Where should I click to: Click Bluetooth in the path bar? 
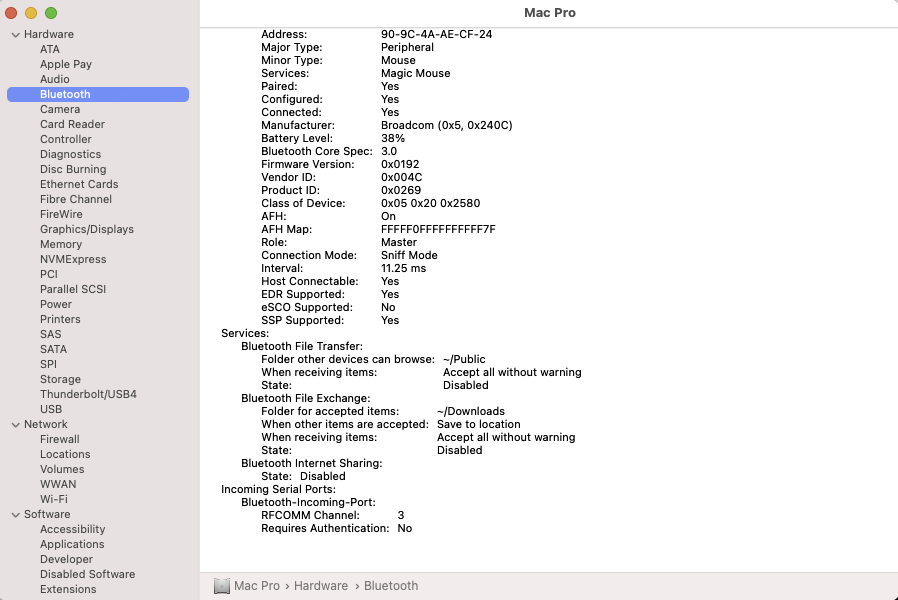tap(391, 586)
